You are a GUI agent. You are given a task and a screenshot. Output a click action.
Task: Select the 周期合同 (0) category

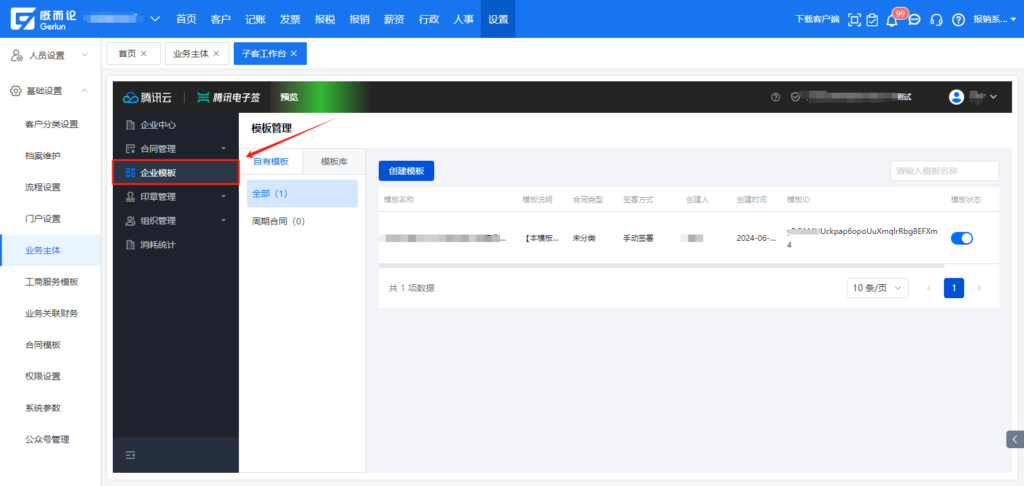302,221
